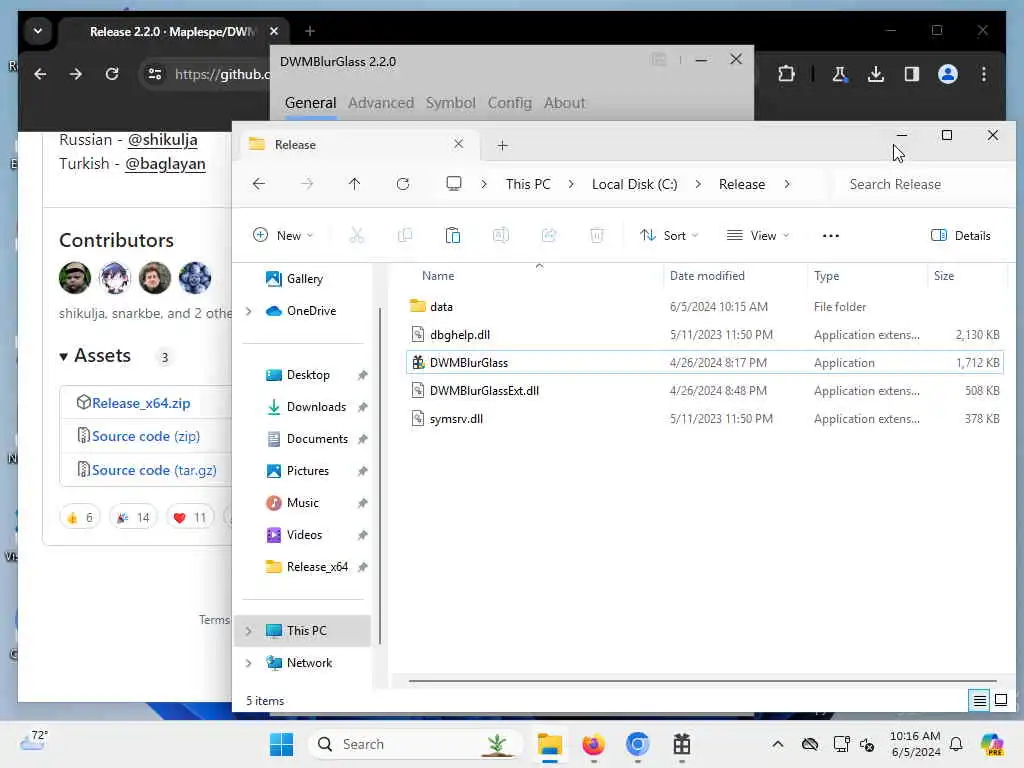This screenshot has height=768, width=1024.
Task: Switch to About tab in DWMBlurGlass
Action: coord(564,103)
